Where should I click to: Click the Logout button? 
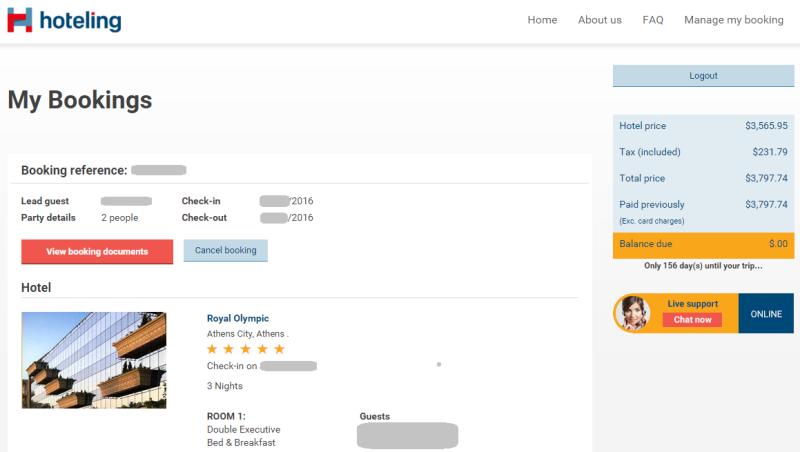tap(703, 76)
